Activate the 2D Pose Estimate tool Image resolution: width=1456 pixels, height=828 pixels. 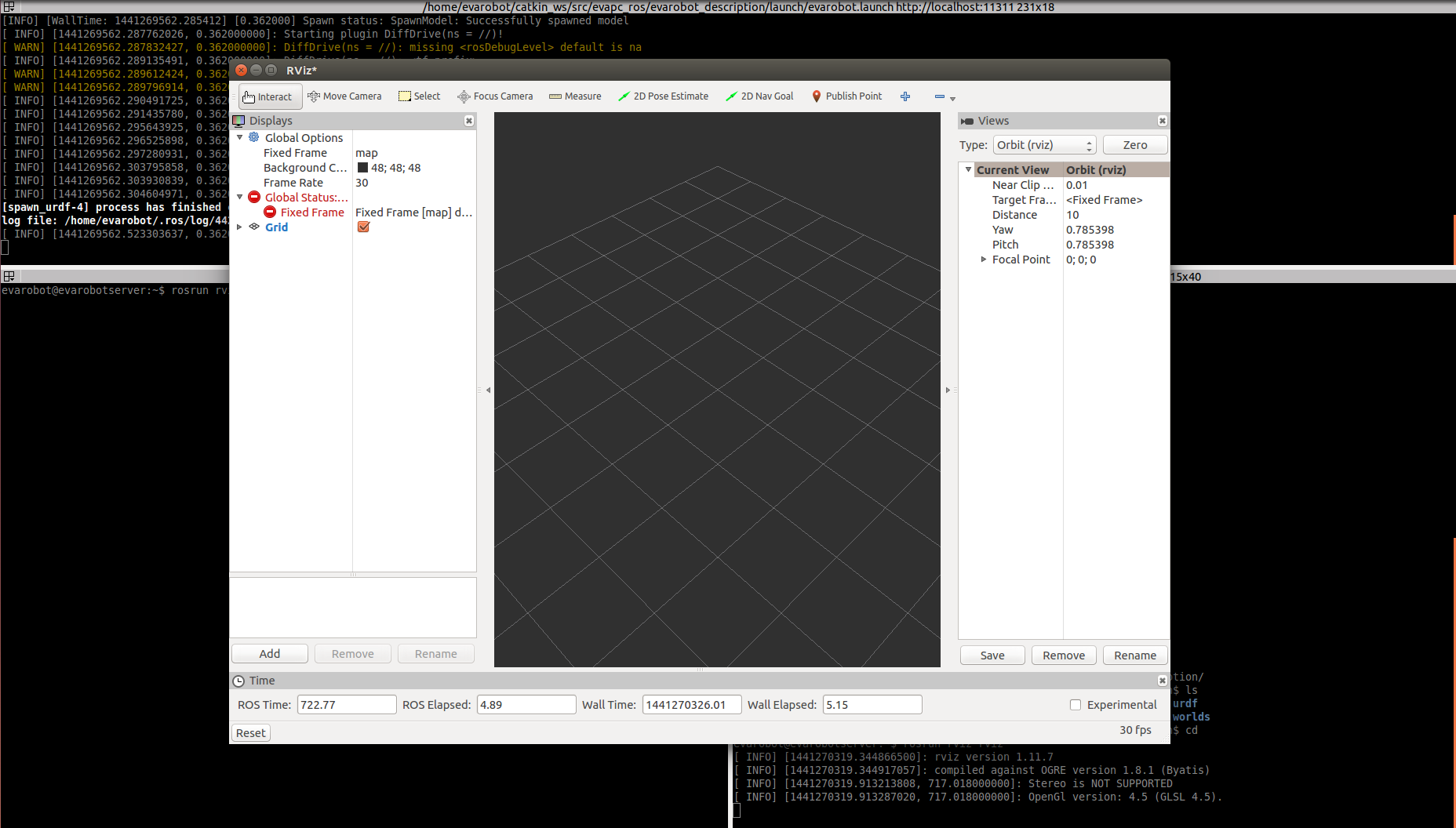point(663,96)
